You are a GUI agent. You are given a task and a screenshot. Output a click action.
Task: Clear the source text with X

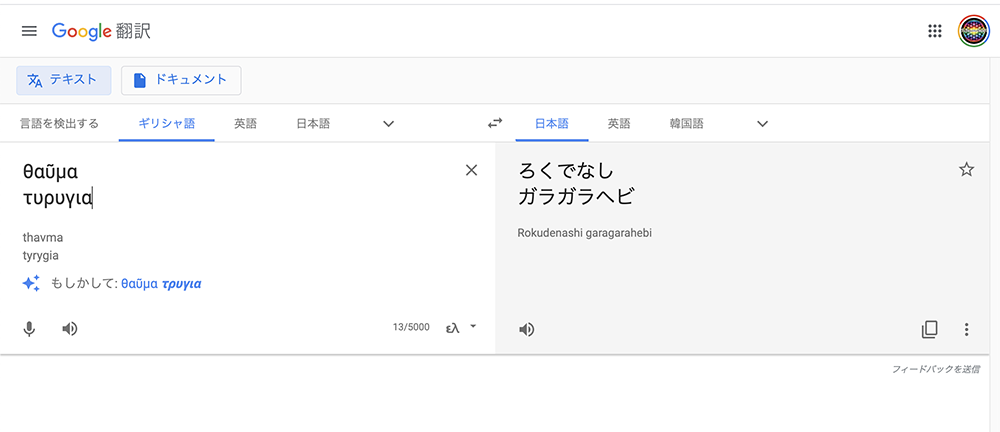click(x=472, y=170)
